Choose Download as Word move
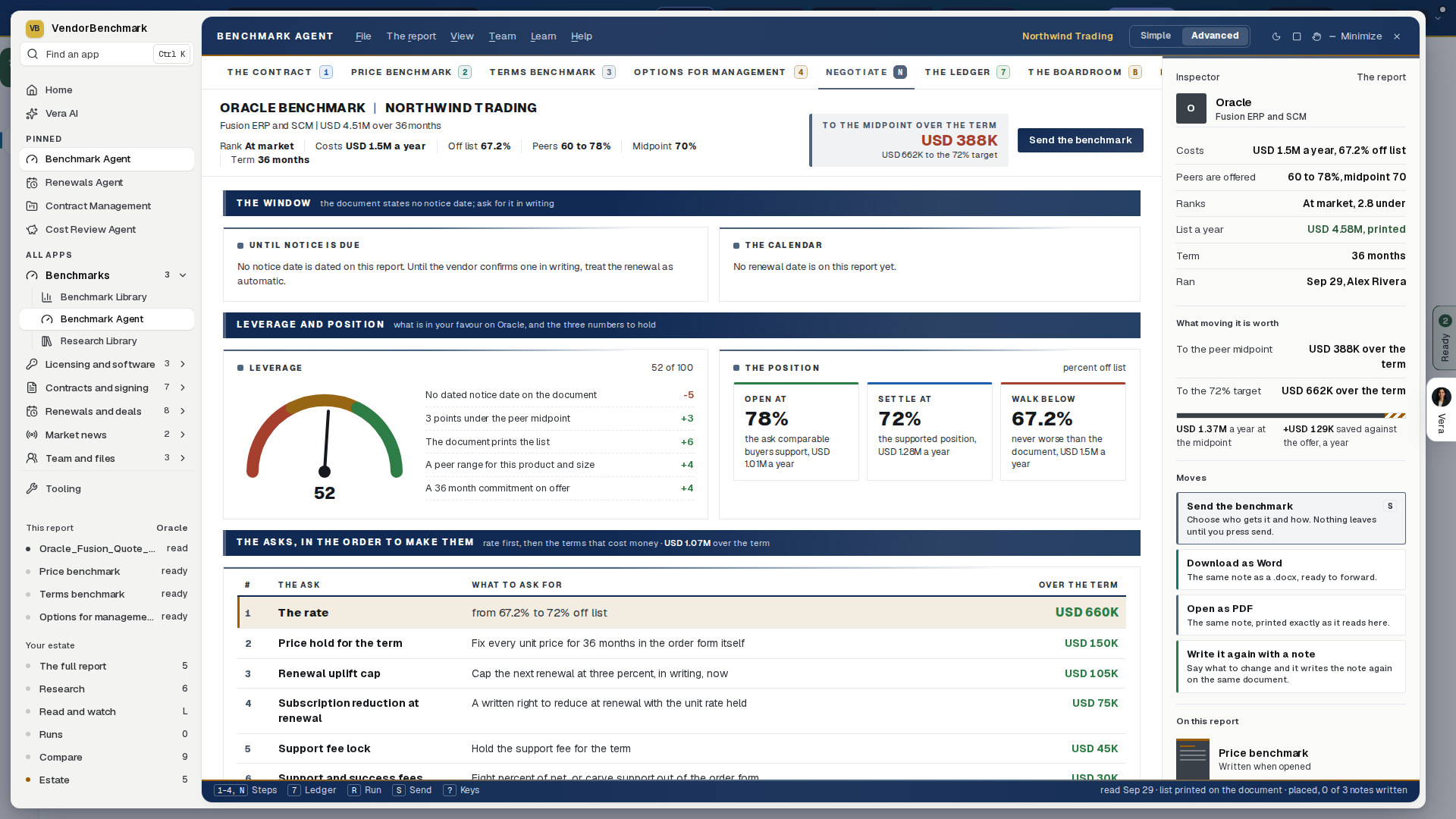The image size is (1456, 819). click(x=1291, y=570)
